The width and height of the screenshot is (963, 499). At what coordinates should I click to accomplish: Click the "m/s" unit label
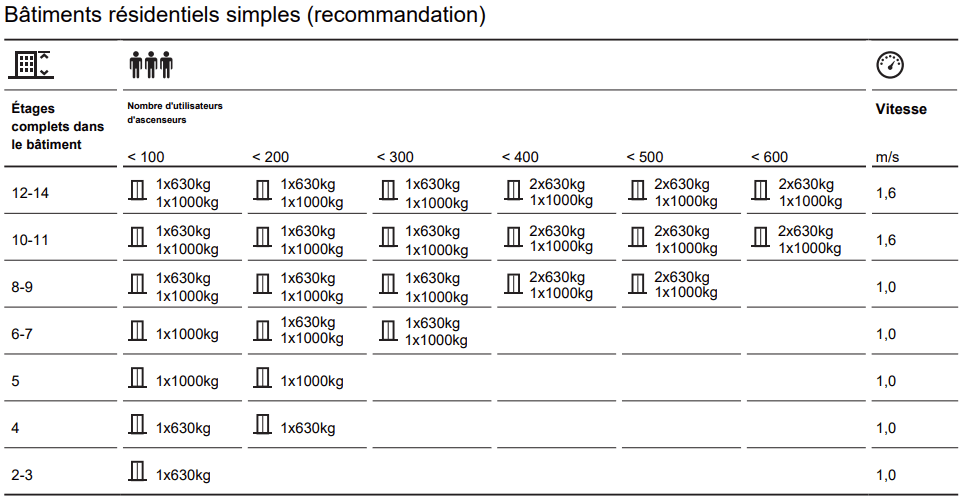(887, 157)
